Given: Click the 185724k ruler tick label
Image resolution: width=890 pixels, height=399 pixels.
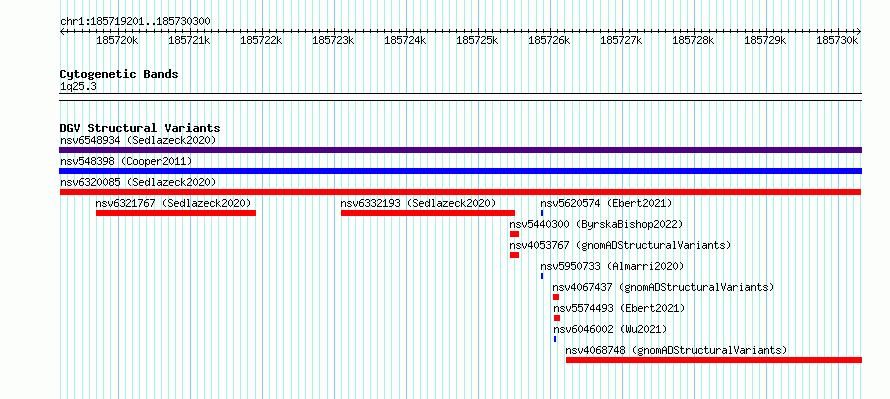Looking at the screenshot, I should click(x=405, y=41).
